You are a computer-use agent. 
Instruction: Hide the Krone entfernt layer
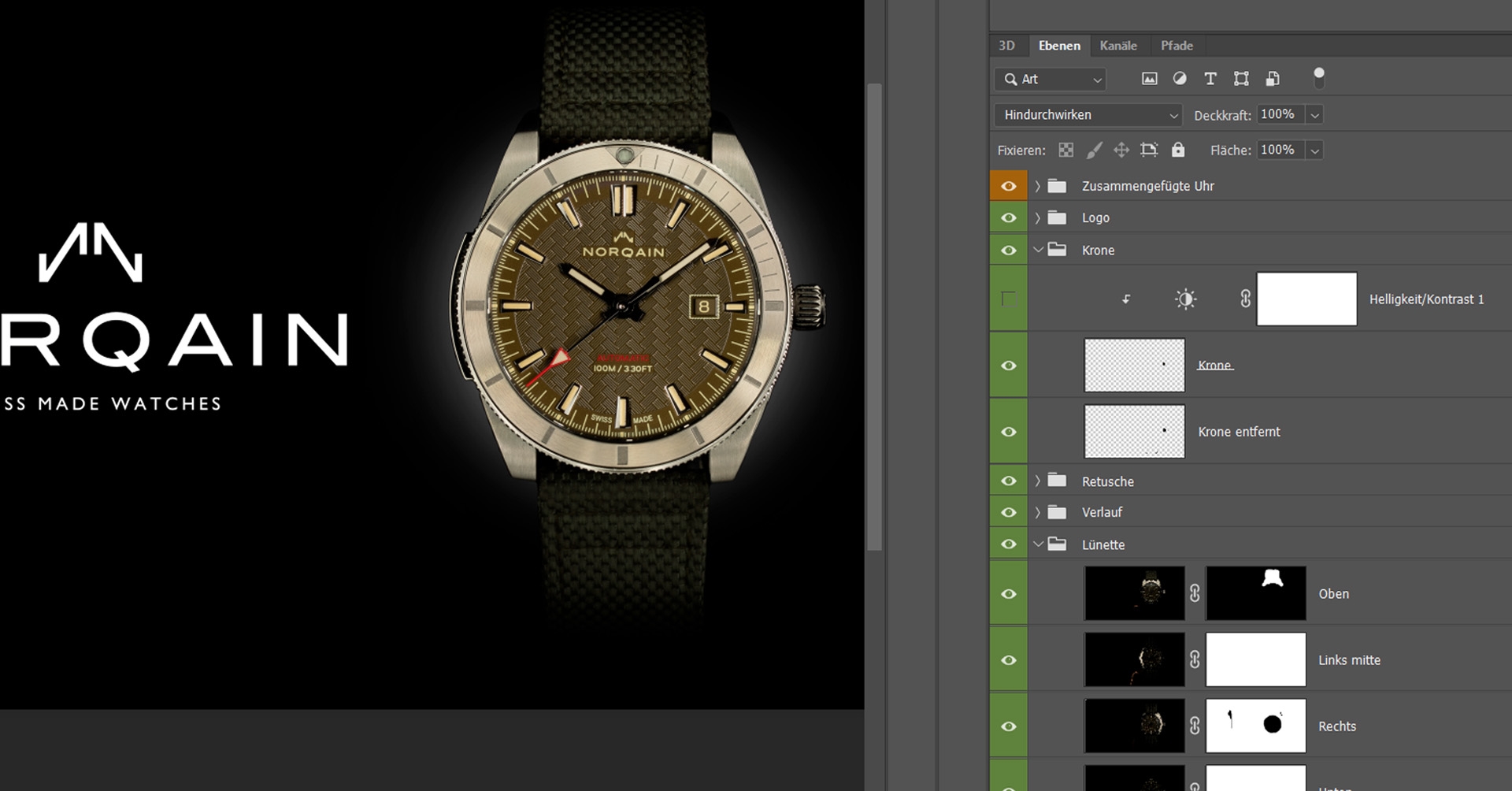1008,432
